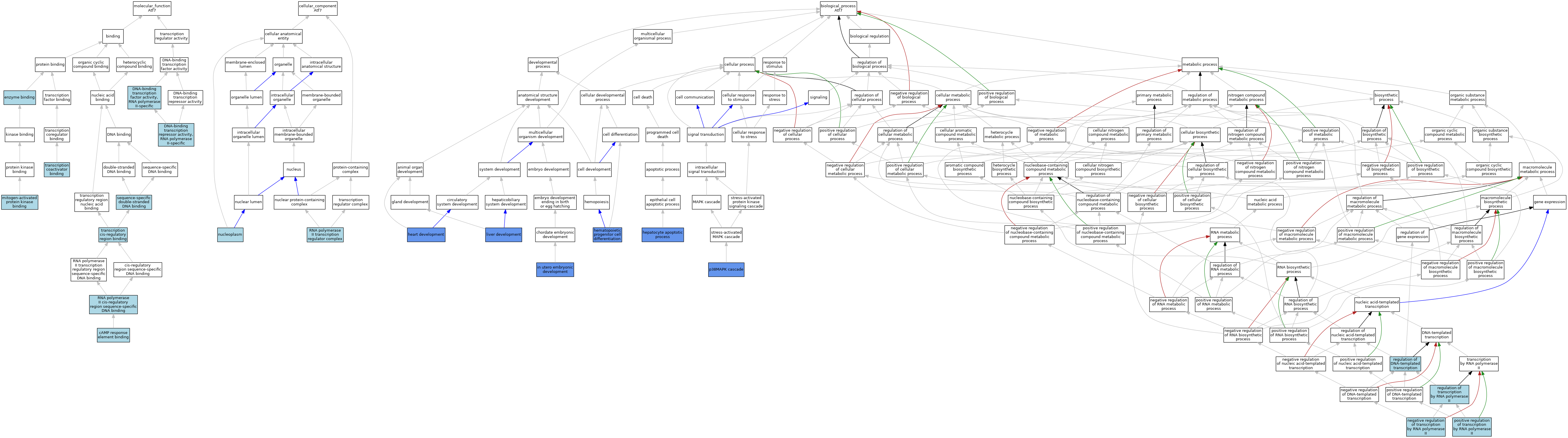Click the 'cAMP response element binding' node
The width and height of the screenshot is (1568, 438).
point(113,335)
